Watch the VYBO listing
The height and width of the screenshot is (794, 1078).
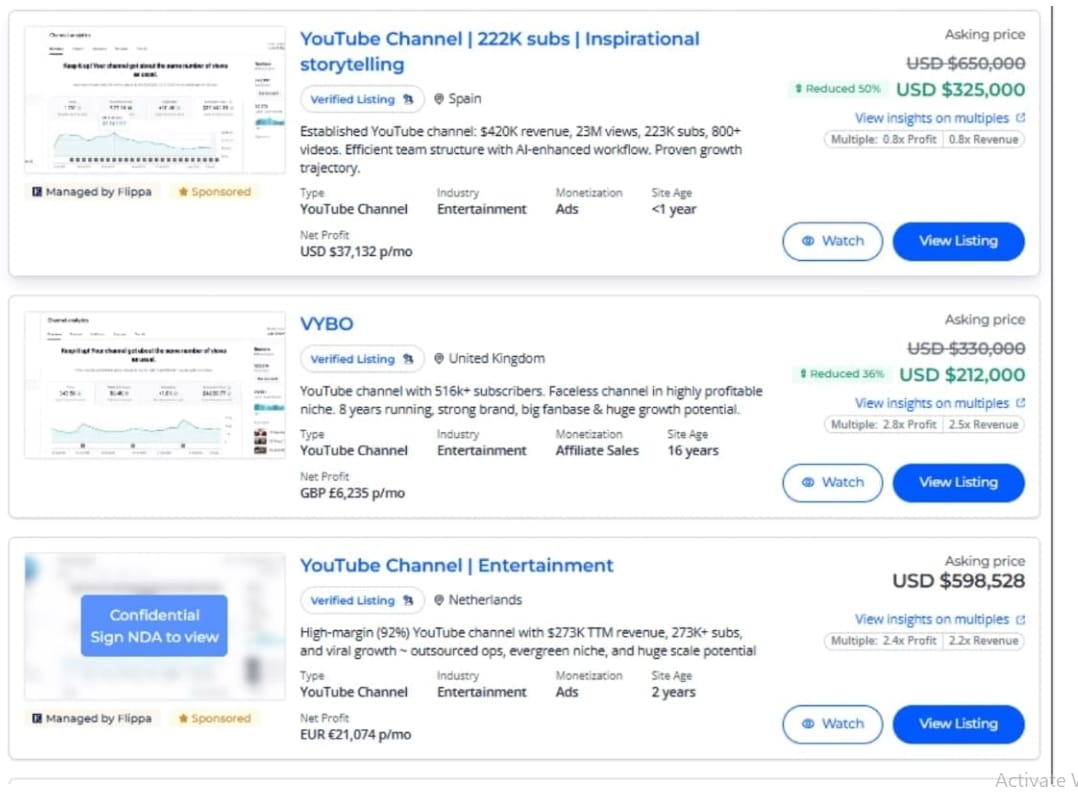pos(833,483)
